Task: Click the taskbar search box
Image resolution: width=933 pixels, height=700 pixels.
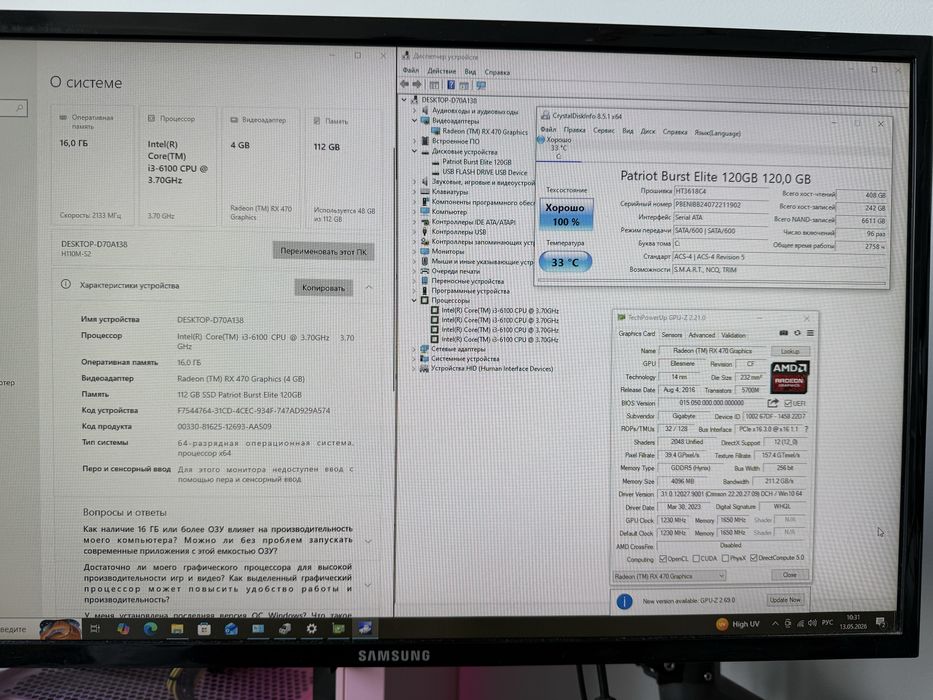Action: pos(17,629)
